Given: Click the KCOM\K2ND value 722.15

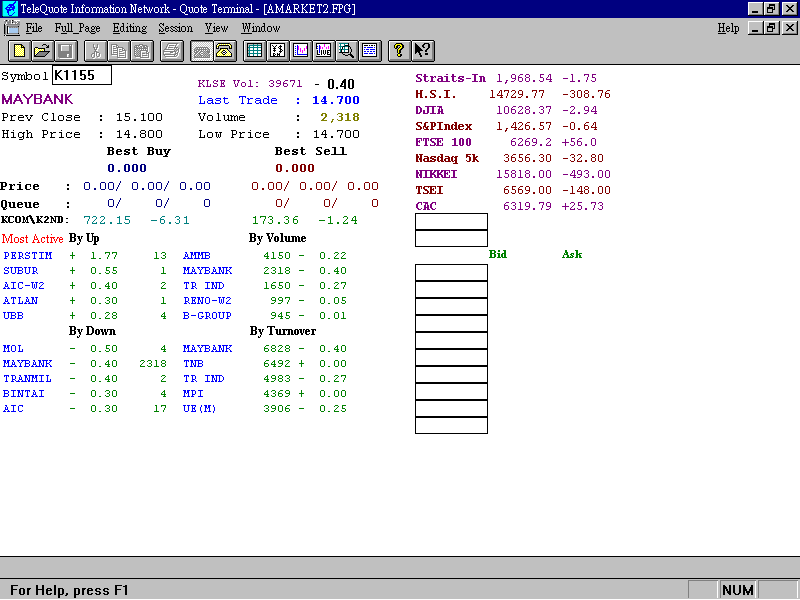Looking at the screenshot, I should tap(107, 220).
